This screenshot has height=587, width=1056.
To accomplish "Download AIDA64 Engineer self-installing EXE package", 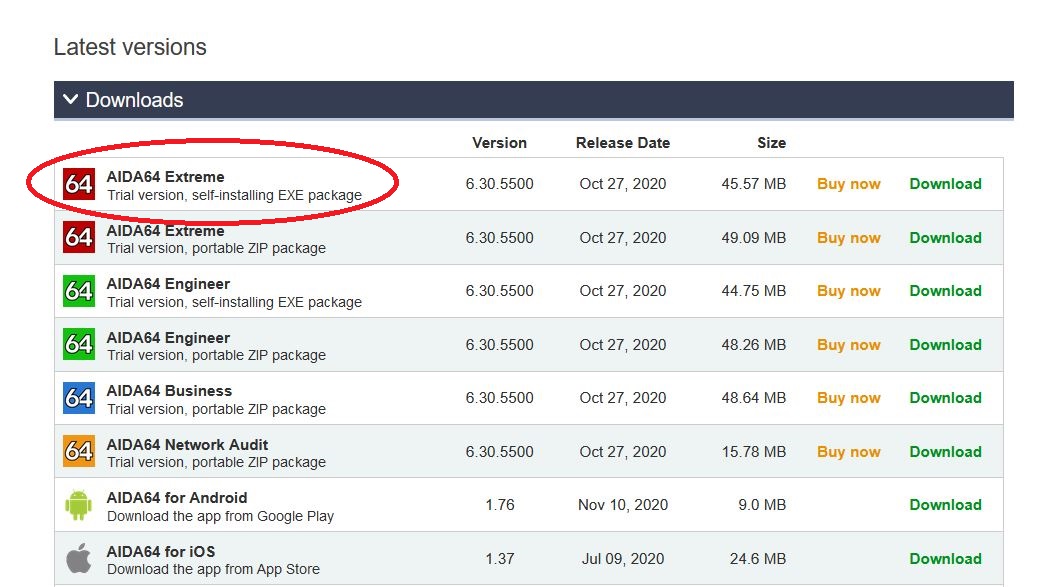I will click(945, 291).
